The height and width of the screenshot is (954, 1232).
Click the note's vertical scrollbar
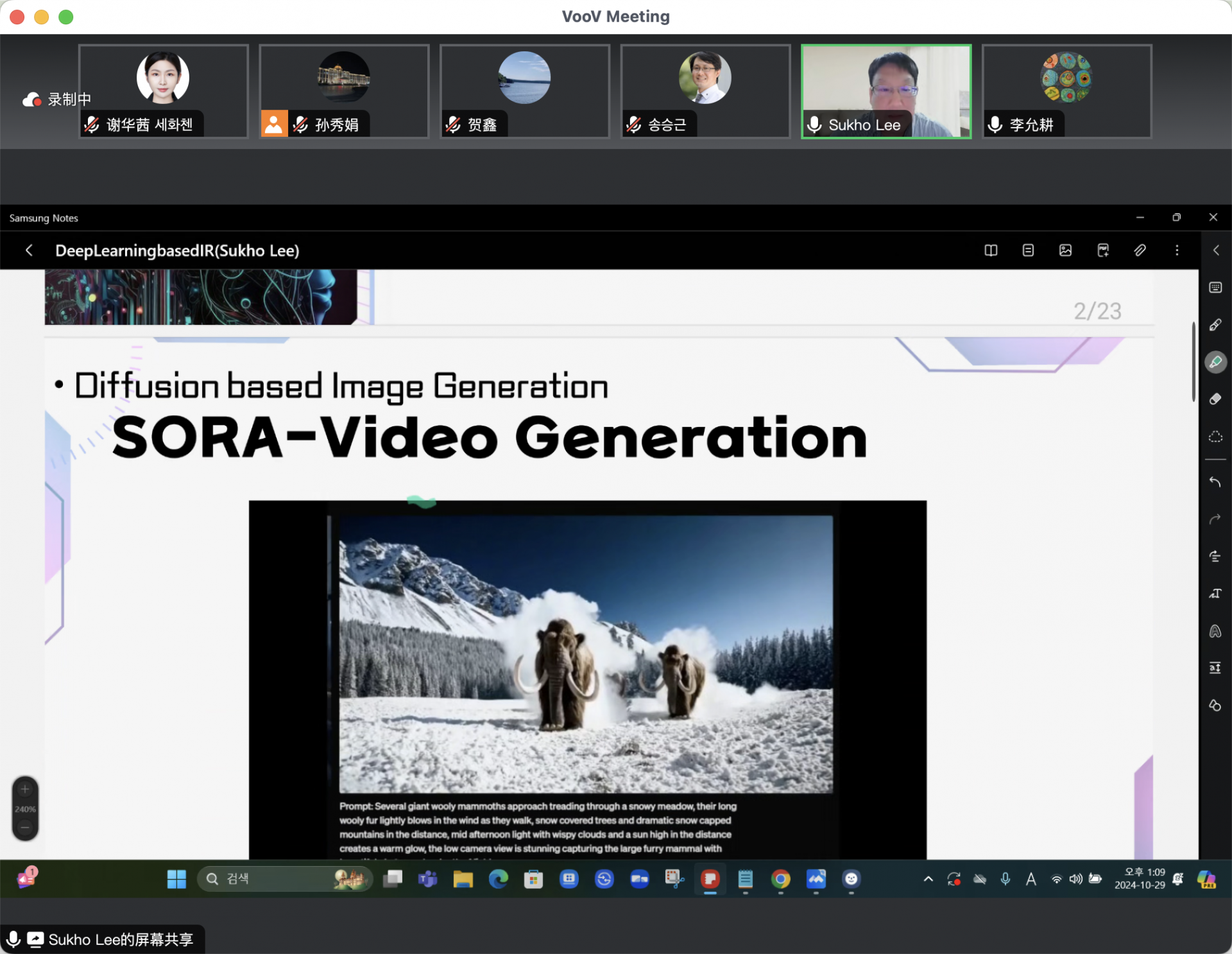click(1194, 361)
